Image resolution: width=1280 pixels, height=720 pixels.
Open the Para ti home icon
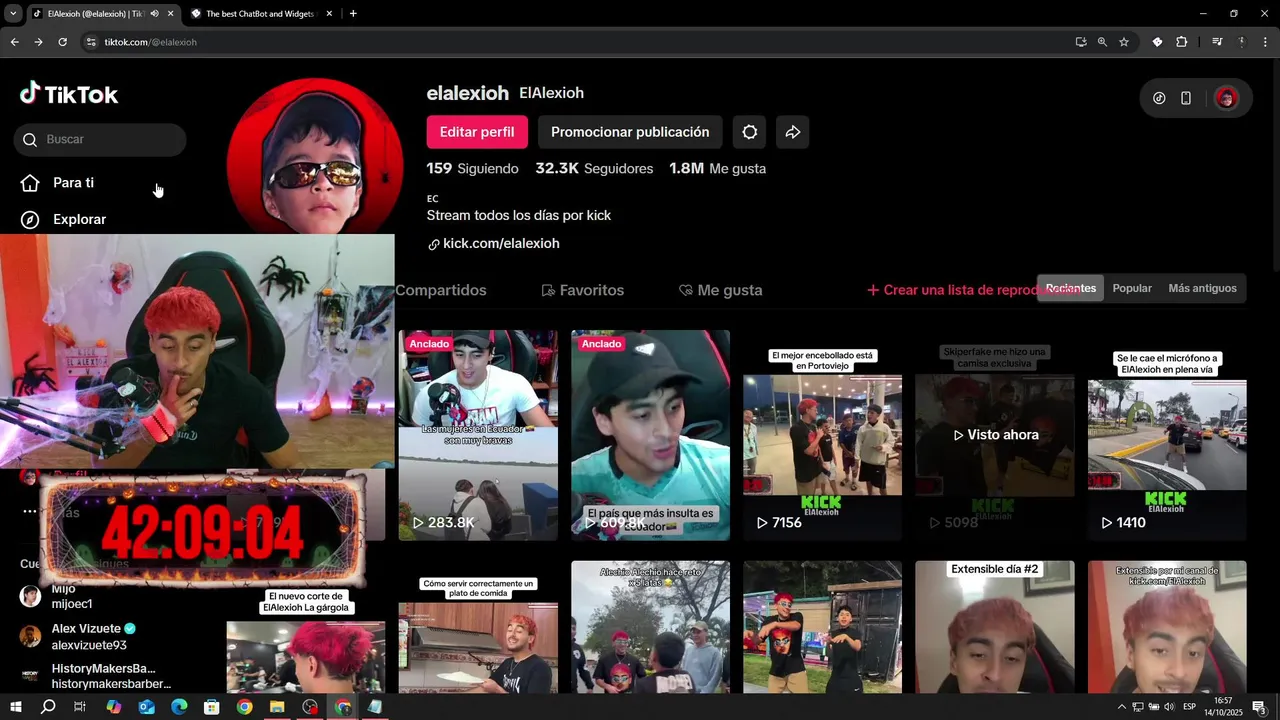click(x=30, y=183)
